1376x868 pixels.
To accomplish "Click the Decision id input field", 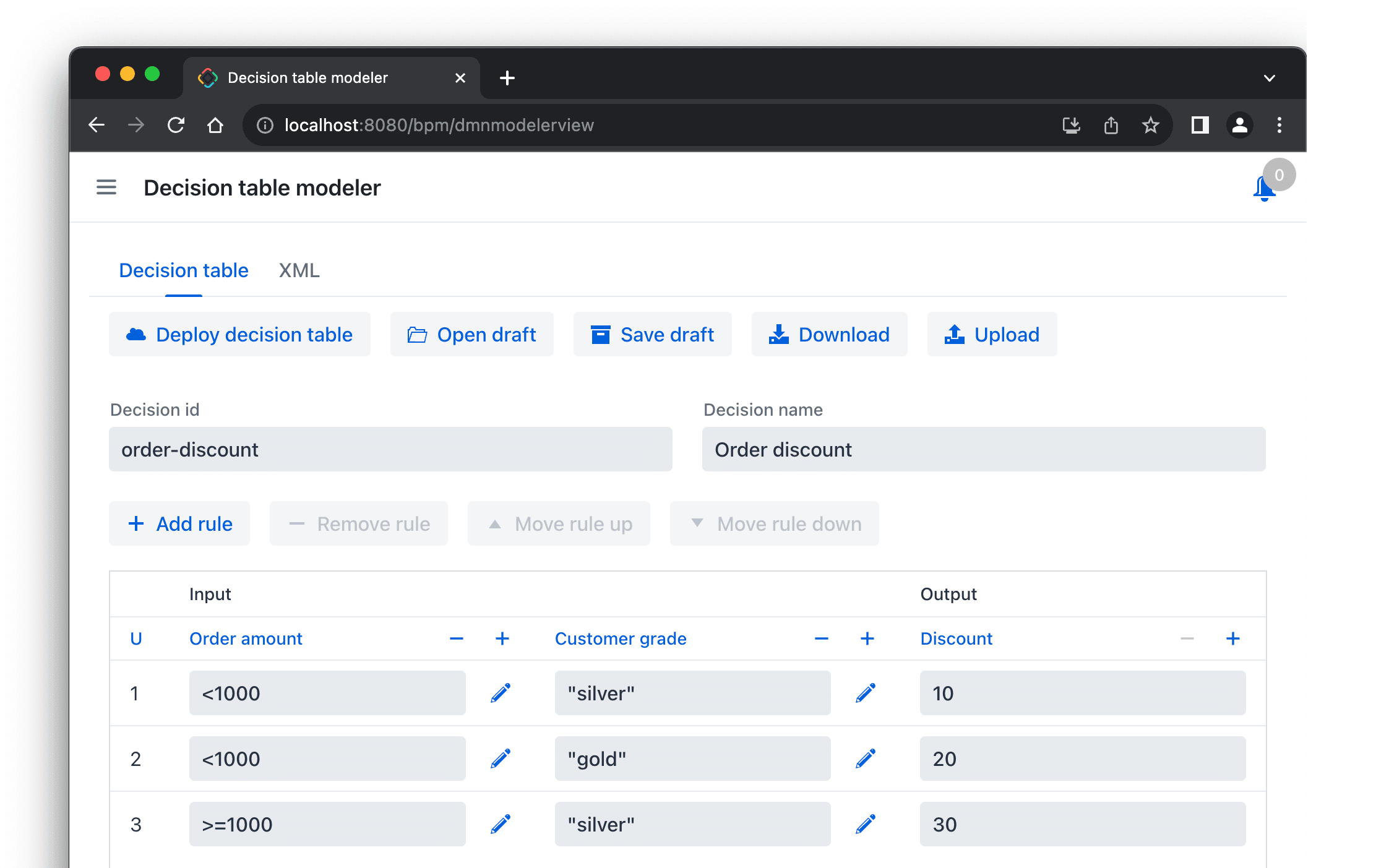I will pos(390,450).
